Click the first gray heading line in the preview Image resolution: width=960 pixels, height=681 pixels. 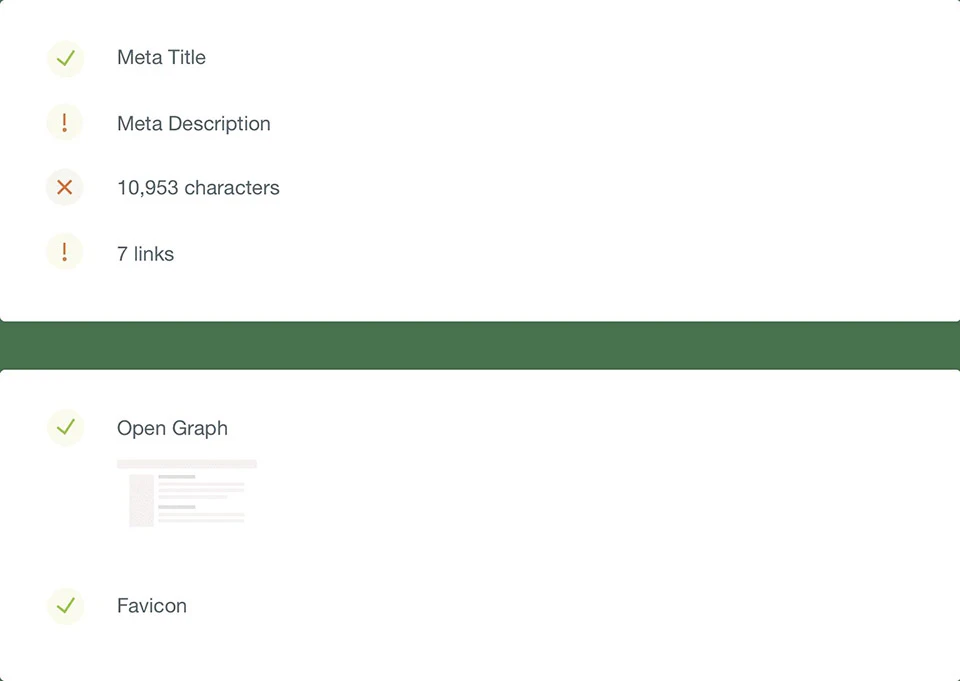click(176, 477)
